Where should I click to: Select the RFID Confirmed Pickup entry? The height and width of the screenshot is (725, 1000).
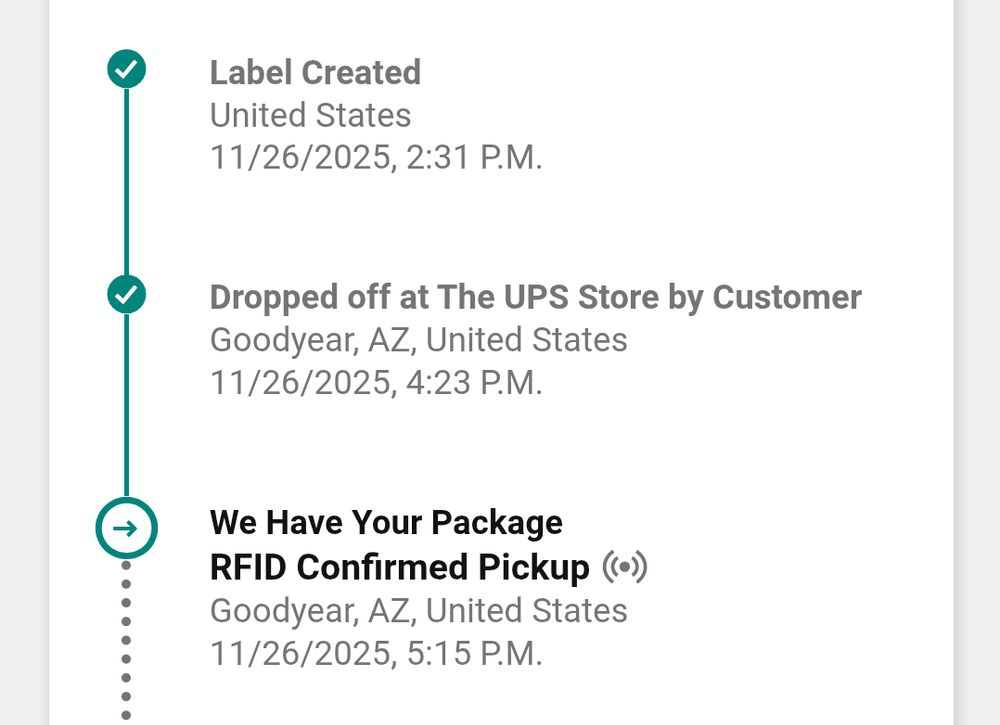click(x=398, y=565)
